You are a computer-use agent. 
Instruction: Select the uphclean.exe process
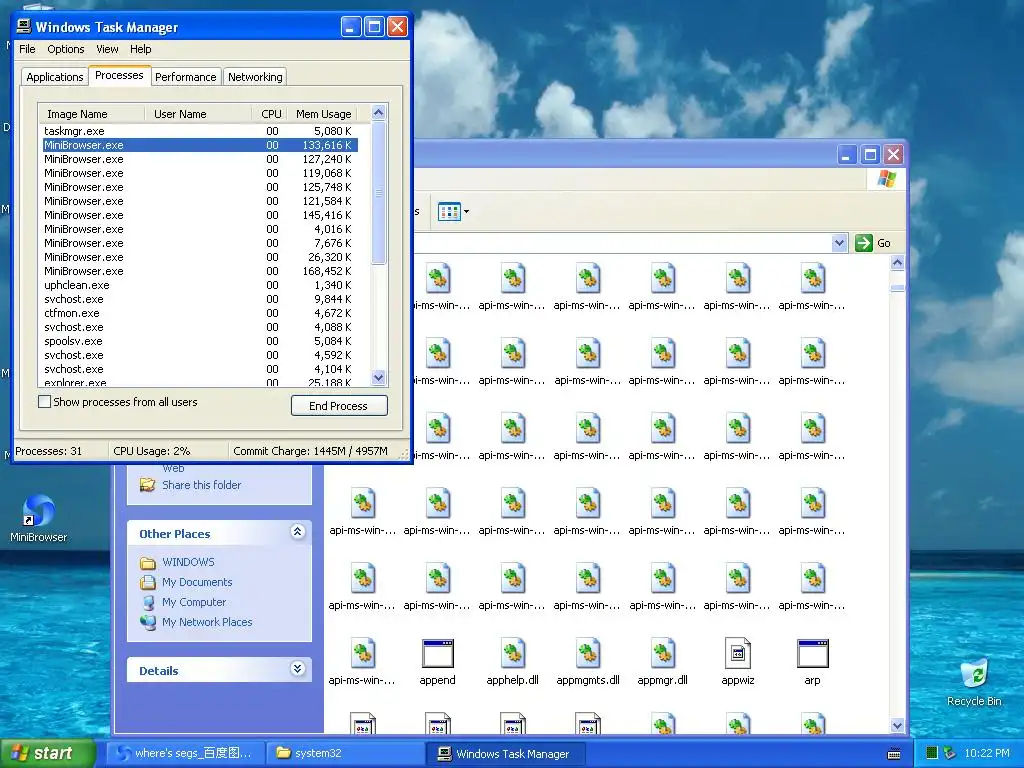[200, 285]
